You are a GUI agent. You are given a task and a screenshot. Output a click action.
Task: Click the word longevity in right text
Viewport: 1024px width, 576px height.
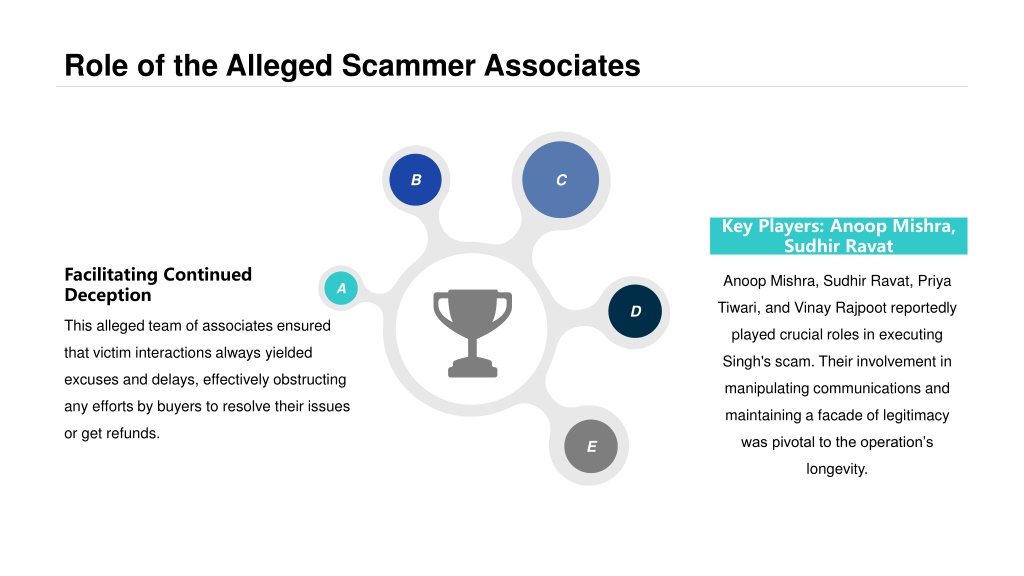click(836, 469)
